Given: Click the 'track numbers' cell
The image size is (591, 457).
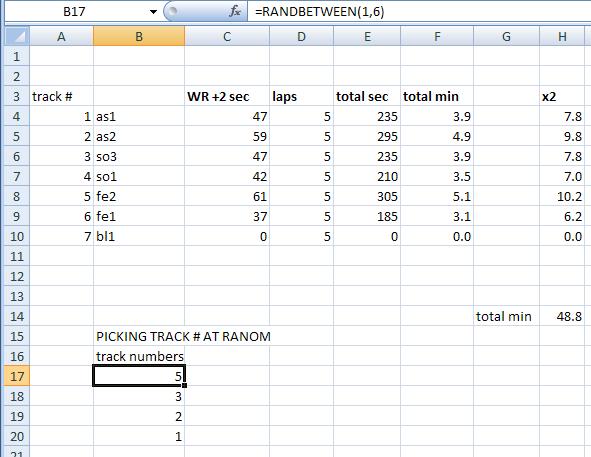Looking at the screenshot, I should coord(139,356).
